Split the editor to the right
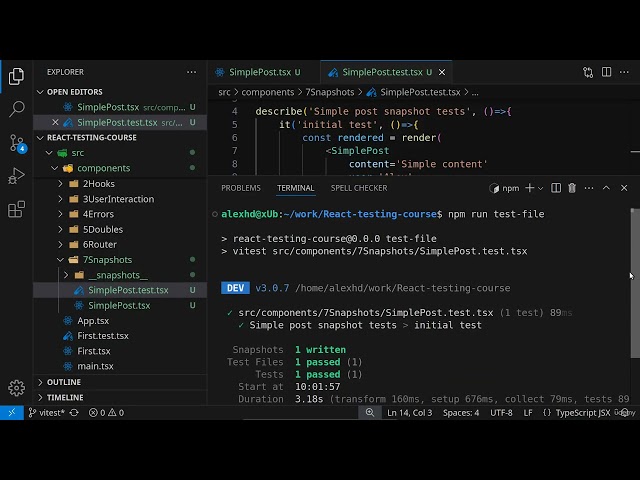640x480 pixels. tap(607, 72)
